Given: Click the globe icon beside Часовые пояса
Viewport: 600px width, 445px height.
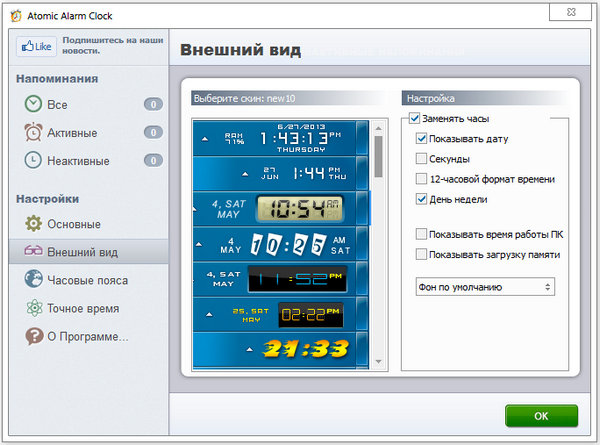Looking at the screenshot, I should 33,280.
